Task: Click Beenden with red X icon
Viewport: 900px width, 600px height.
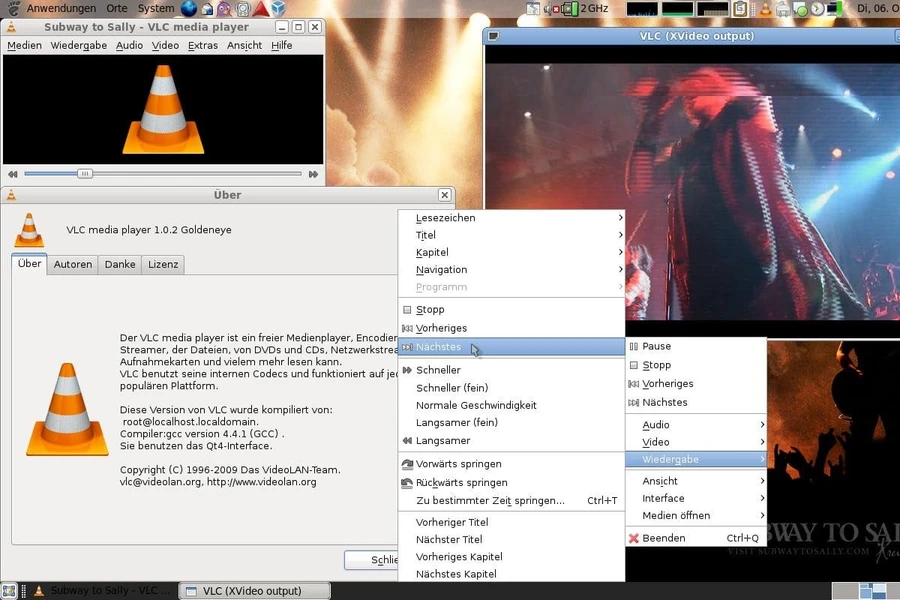Action: click(x=696, y=538)
